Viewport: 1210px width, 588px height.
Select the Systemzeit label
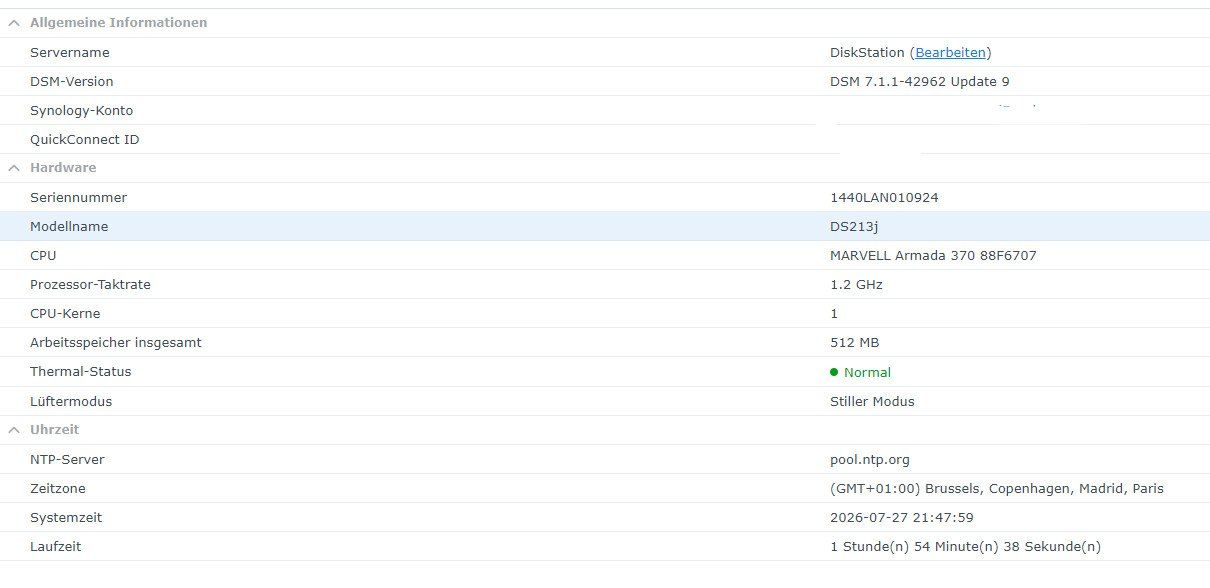[66, 518]
